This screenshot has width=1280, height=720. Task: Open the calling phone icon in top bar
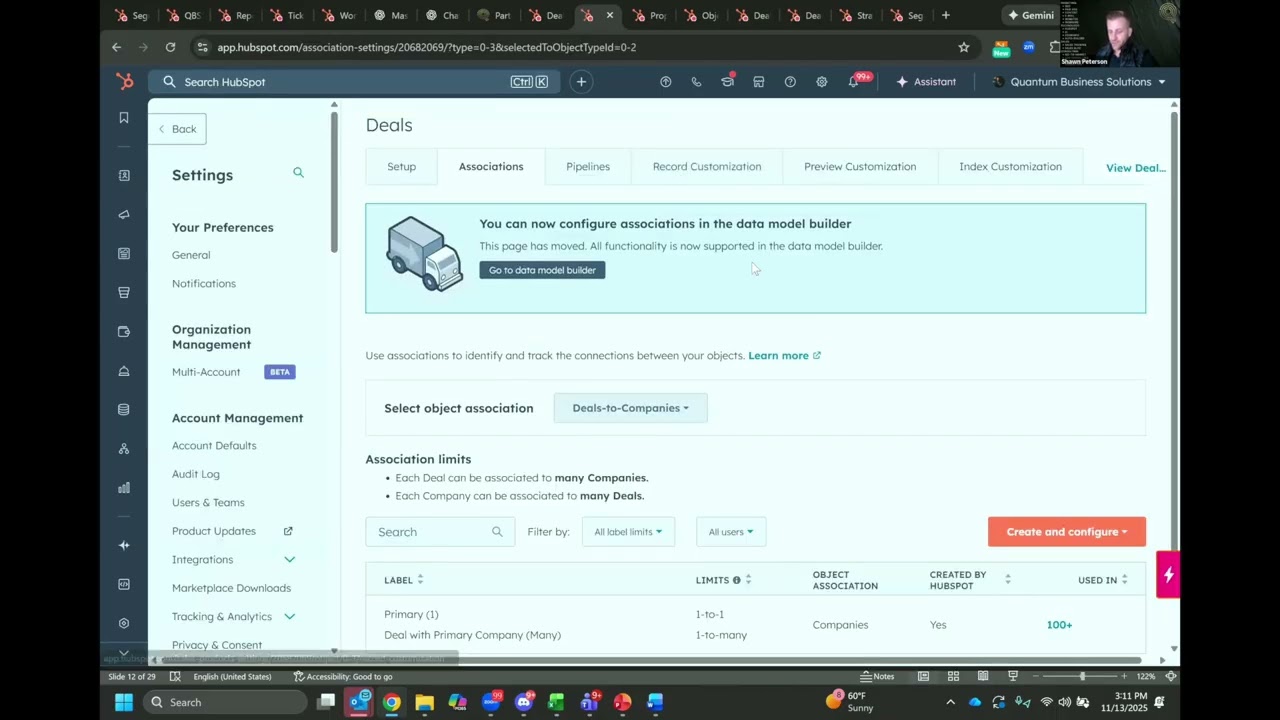pos(696,82)
